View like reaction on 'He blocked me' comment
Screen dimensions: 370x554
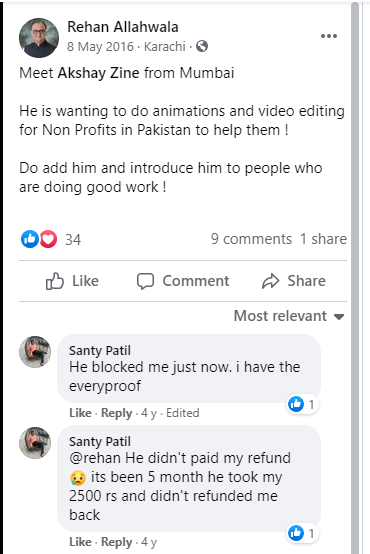tap(302, 404)
